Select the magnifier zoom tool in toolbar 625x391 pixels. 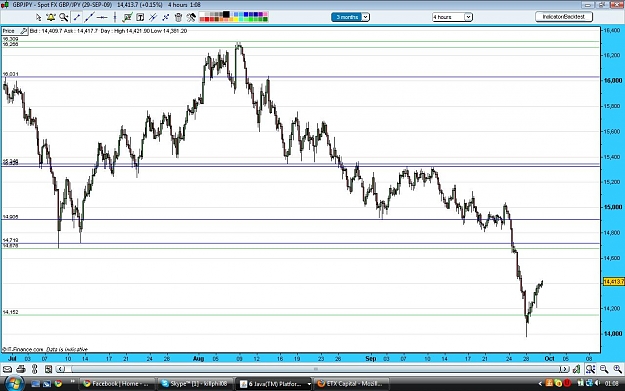(63, 17)
